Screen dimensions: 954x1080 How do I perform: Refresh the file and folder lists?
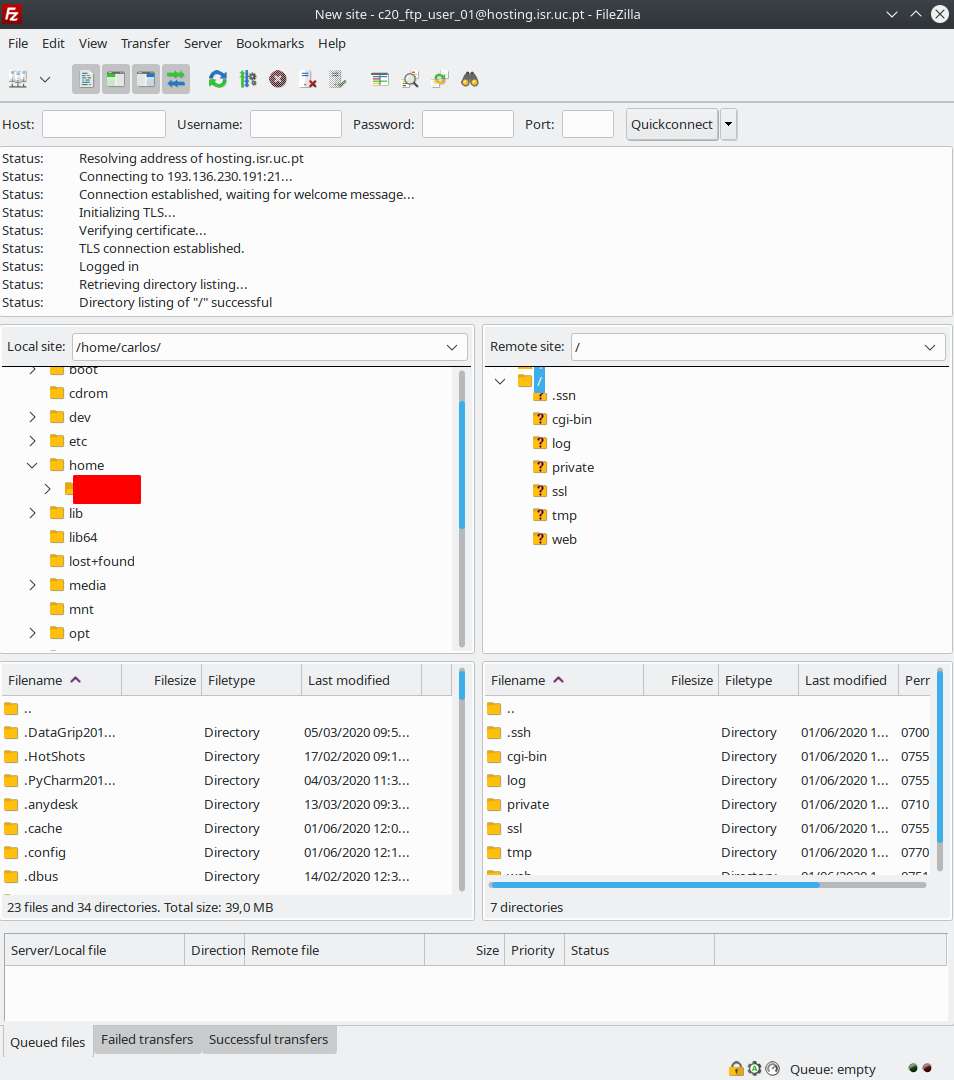pos(218,79)
